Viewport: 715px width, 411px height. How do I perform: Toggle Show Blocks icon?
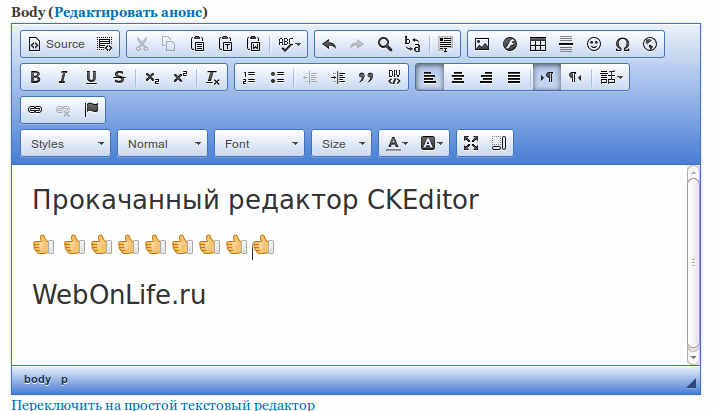499,143
